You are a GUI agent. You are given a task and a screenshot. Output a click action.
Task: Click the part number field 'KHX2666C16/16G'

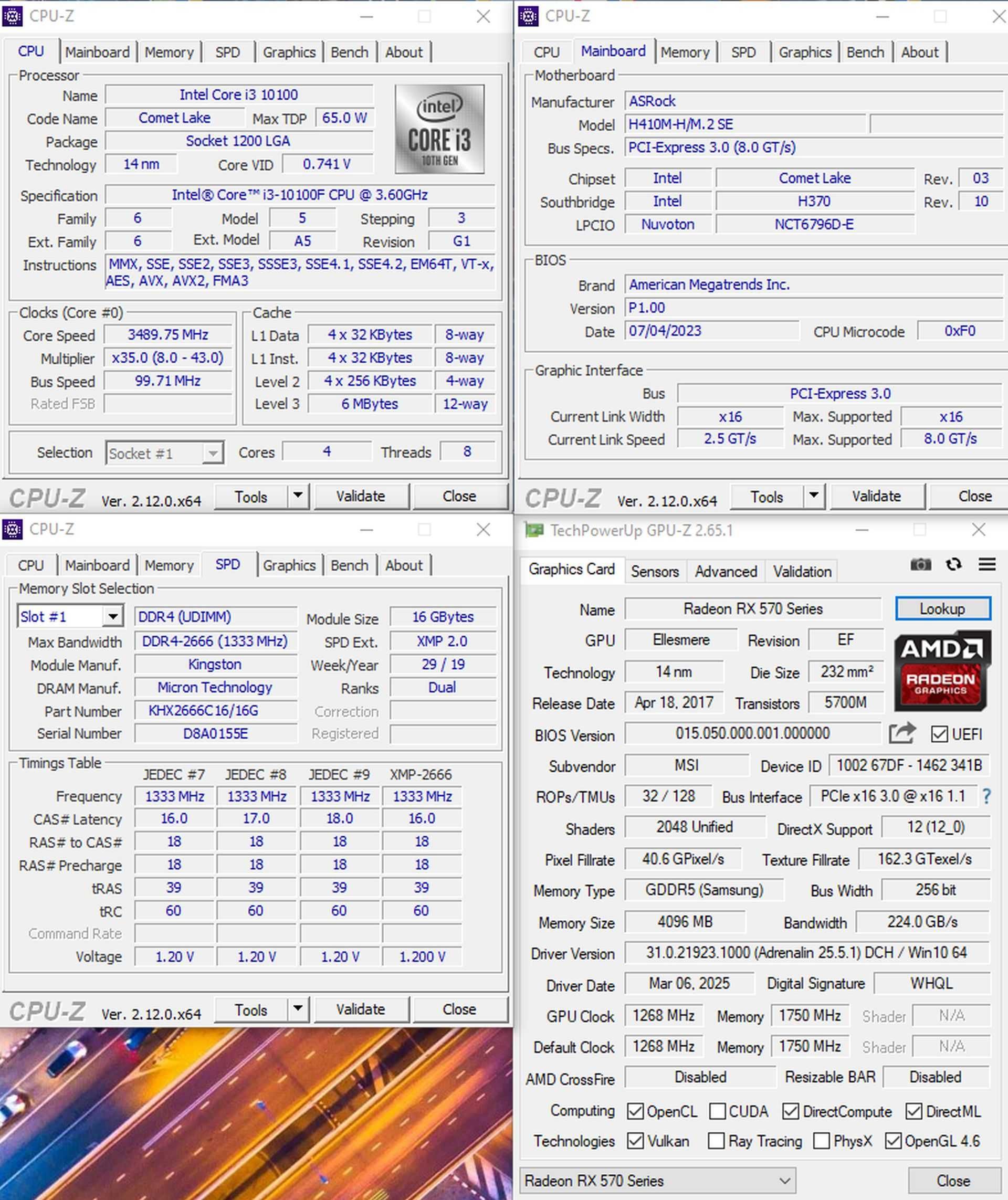click(x=216, y=710)
